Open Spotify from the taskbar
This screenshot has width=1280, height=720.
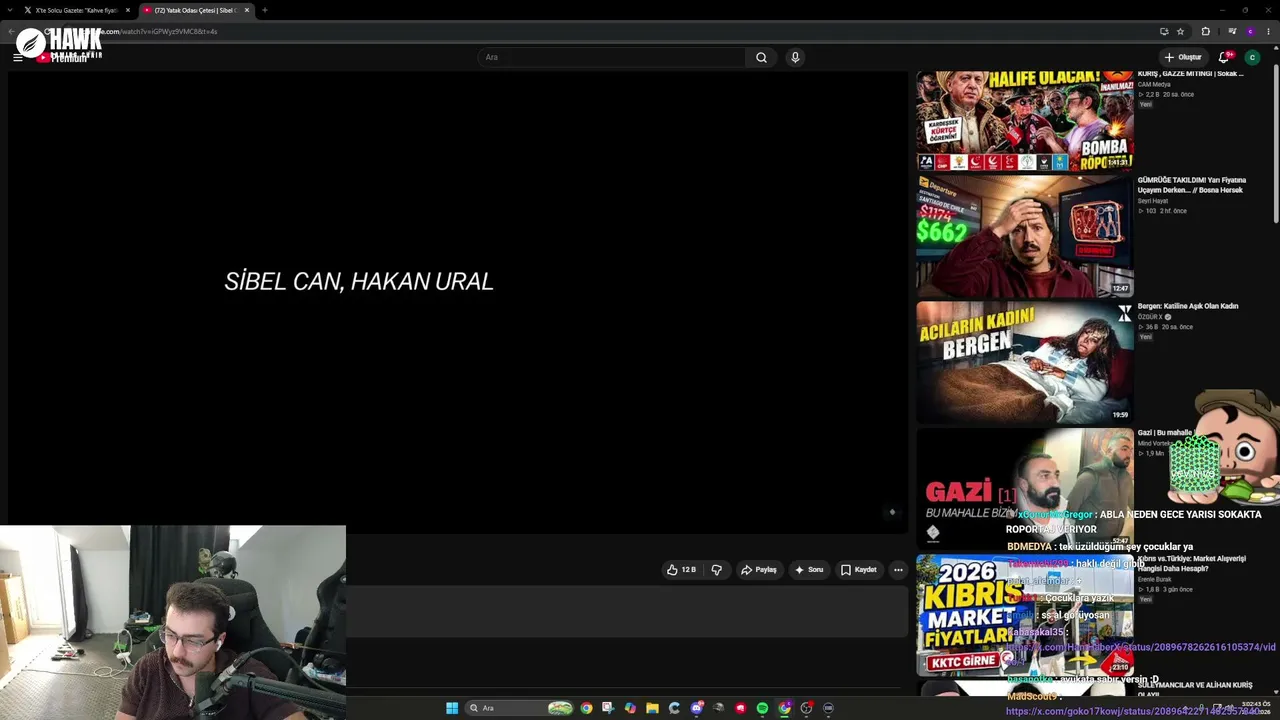[x=762, y=708]
